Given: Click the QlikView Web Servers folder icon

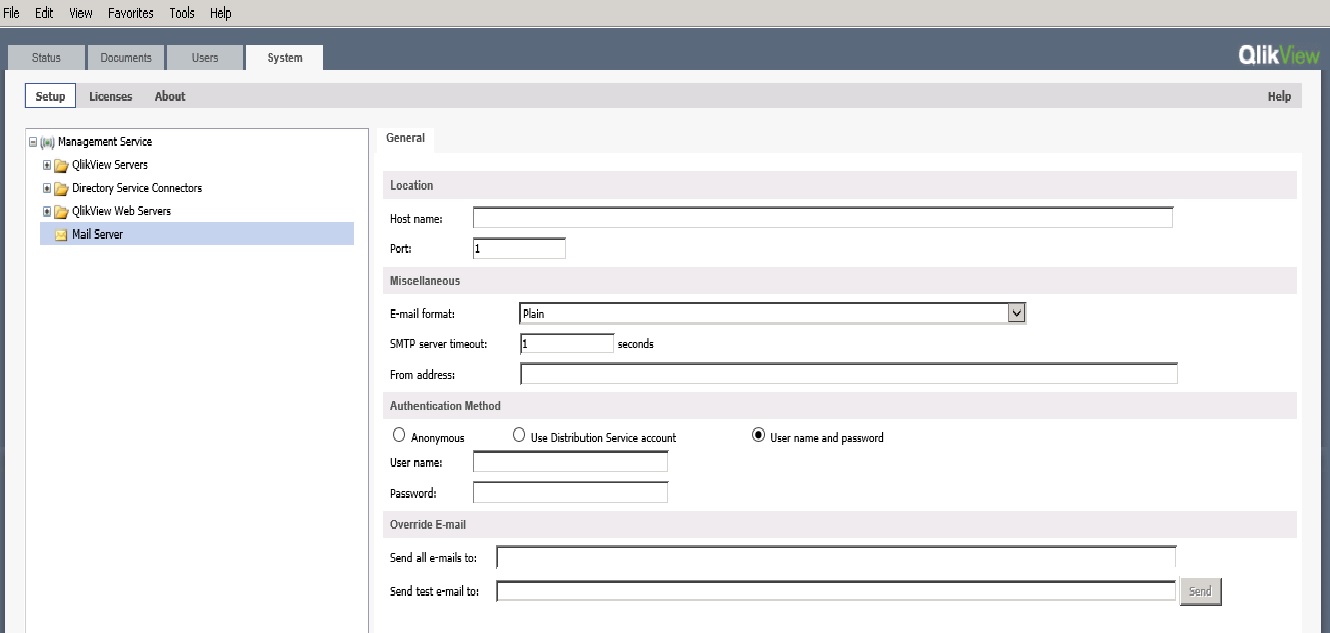Looking at the screenshot, I should pos(61,211).
